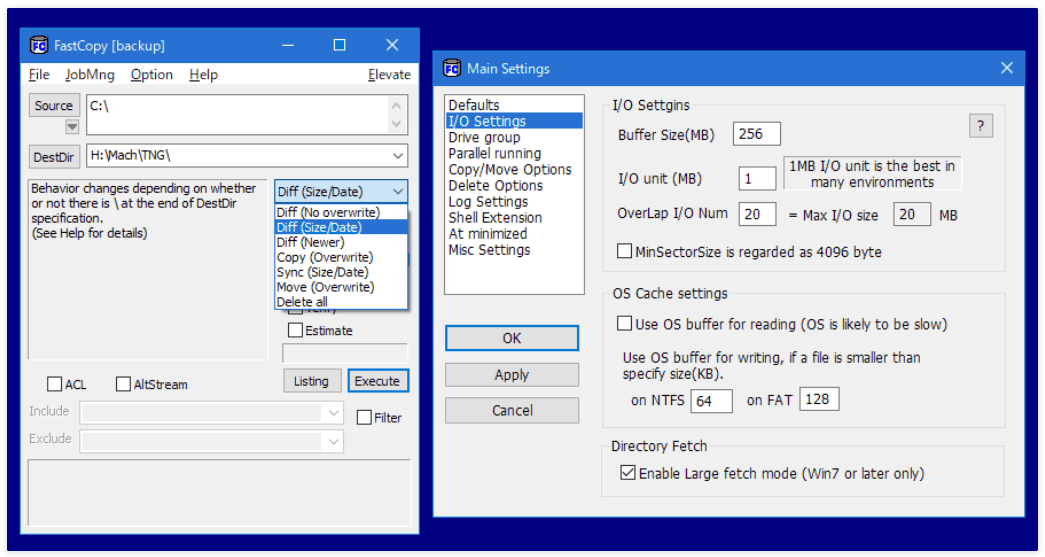The width and height of the screenshot is (1045, 557).
Task: Click the Max I/O size field
Action: (x=912, y=214)
